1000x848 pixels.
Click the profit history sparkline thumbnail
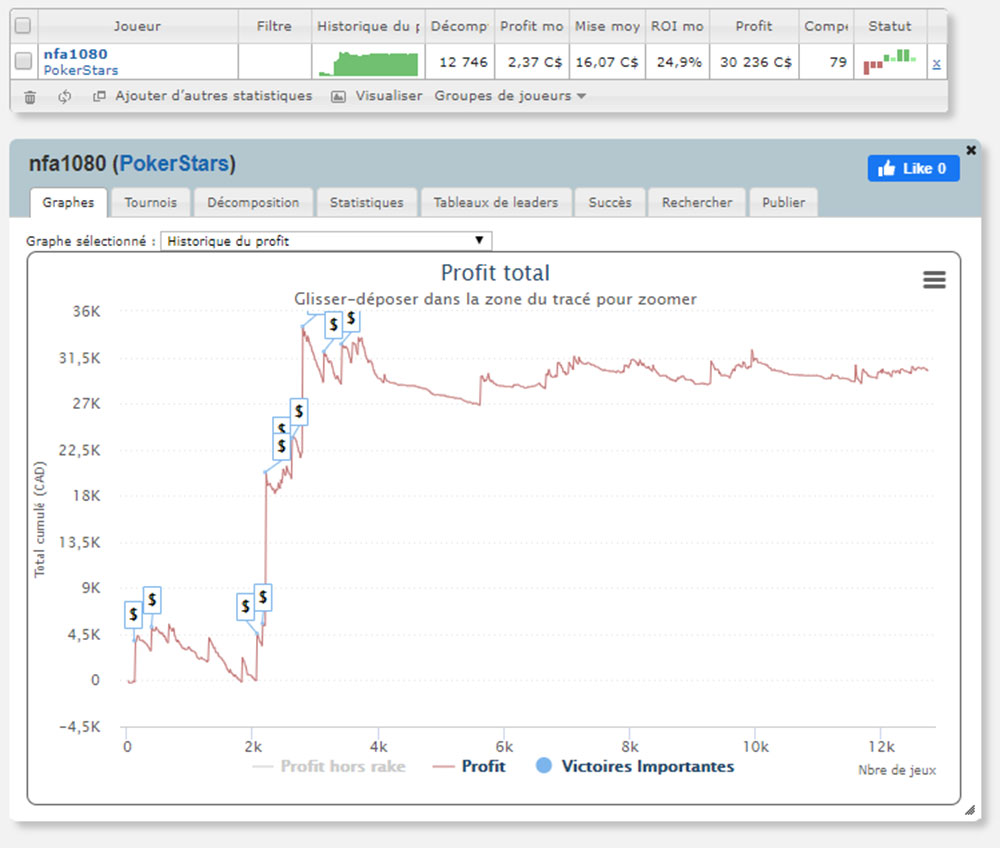[x=367, y=63]
